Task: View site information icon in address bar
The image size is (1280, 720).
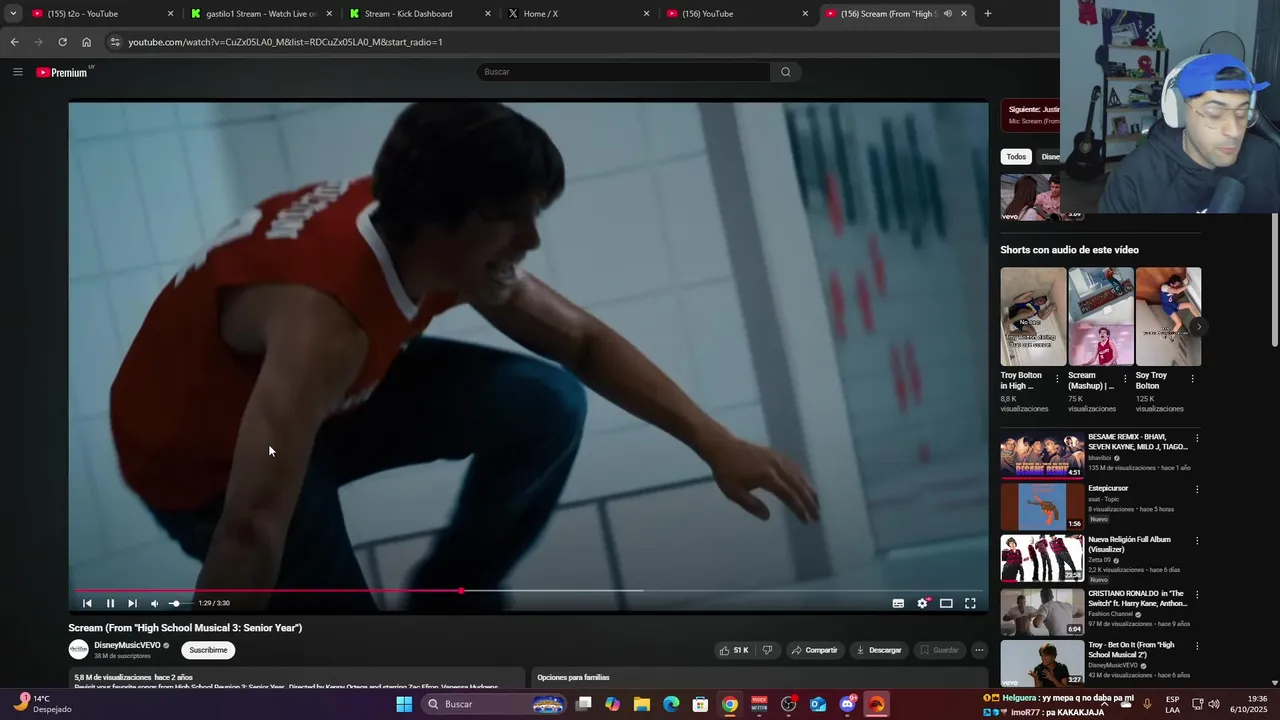Action: pos(115,42)
